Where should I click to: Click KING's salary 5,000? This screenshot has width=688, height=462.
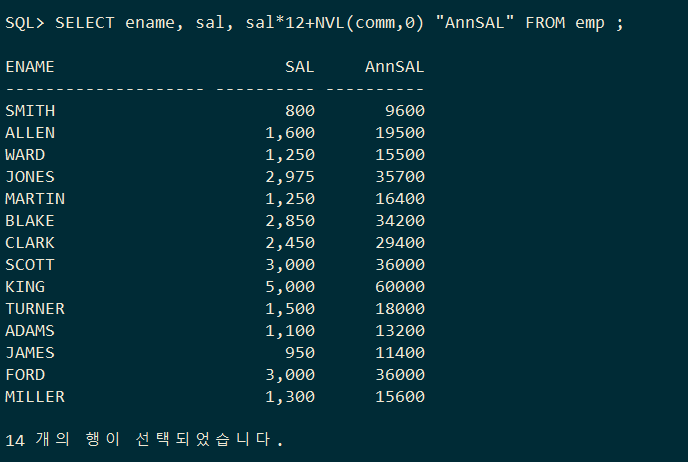click(290, 287)
